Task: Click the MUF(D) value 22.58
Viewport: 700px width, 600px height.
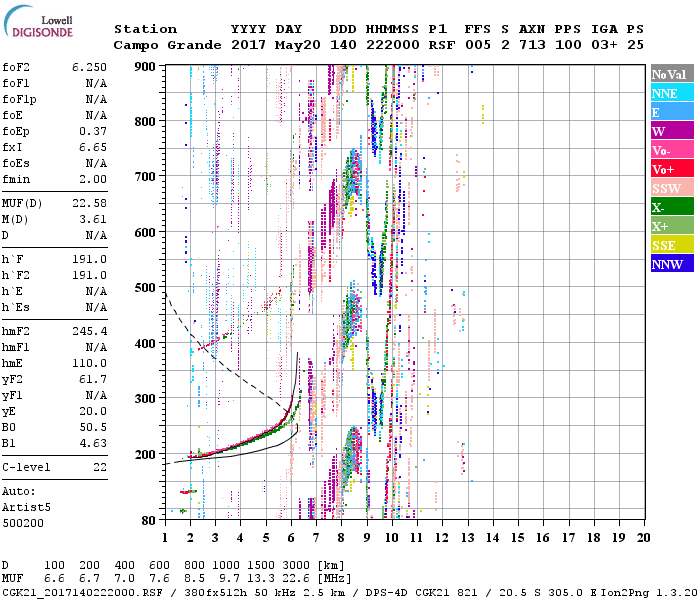Action: coord(89,204)
